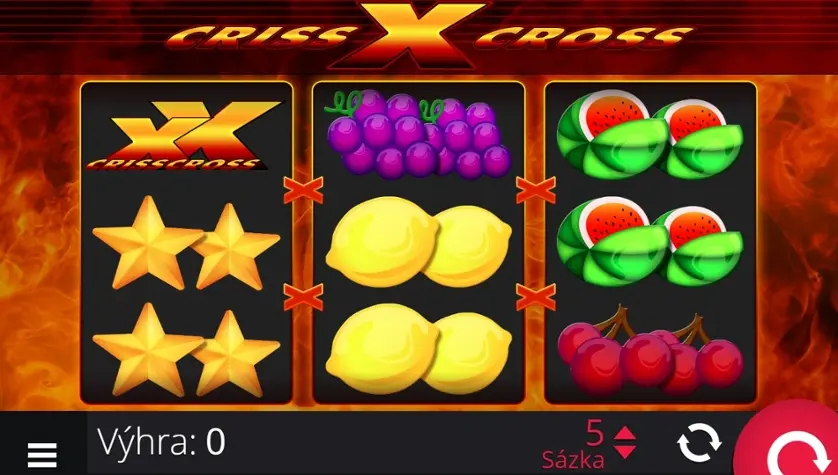
Task: Decrease bet with the down arrow
Action: (624, 451)
